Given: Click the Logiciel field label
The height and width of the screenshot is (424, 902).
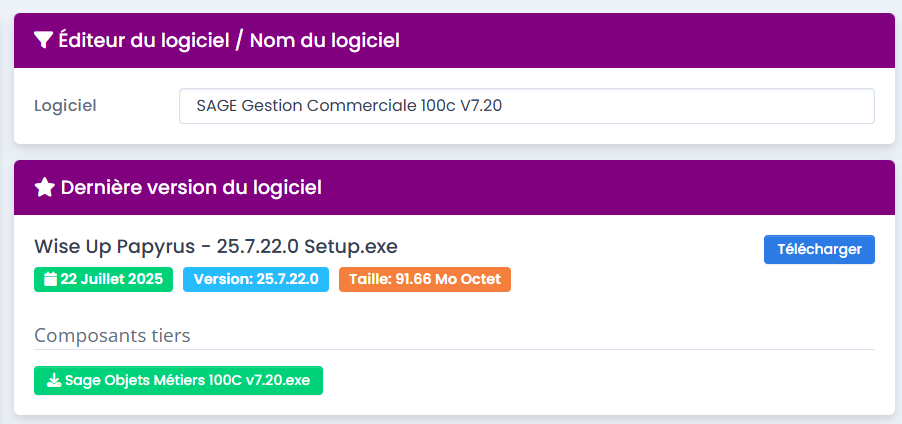Looking at the screenshot, I should point(65,105).
